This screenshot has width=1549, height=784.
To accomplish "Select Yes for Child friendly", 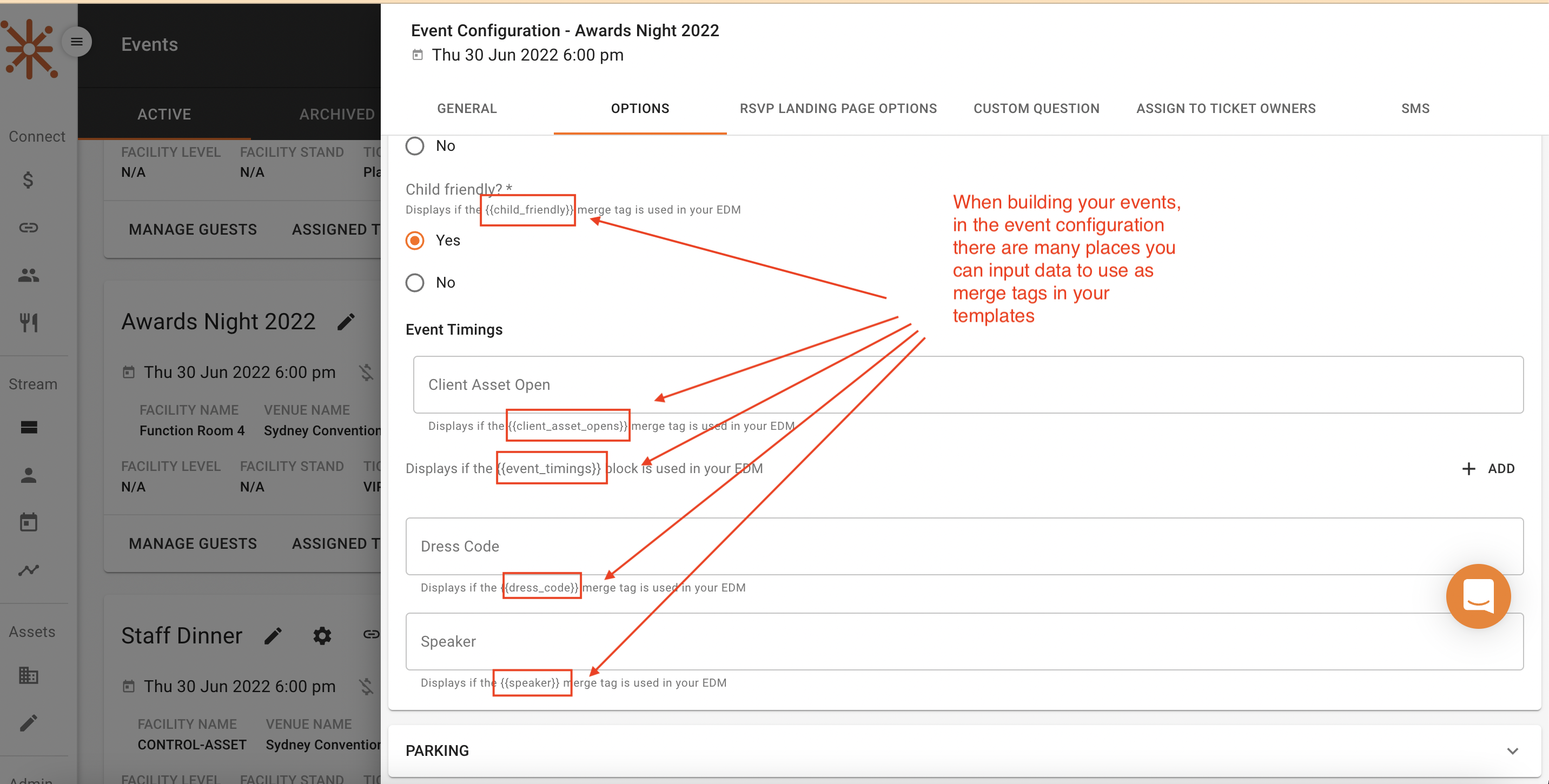I will pyautogui.click(x=415, y=241).
